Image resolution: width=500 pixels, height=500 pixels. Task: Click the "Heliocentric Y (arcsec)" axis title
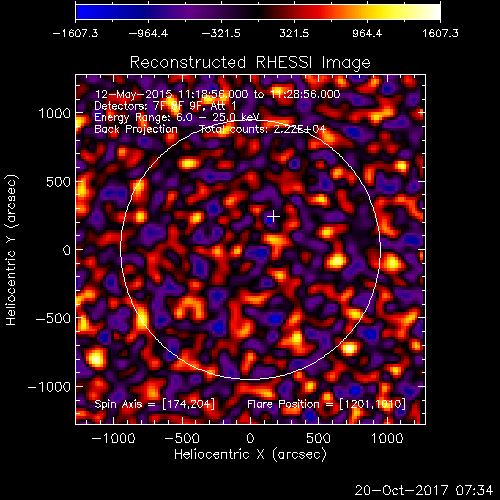pyautogui.click(x=11, y=250)
